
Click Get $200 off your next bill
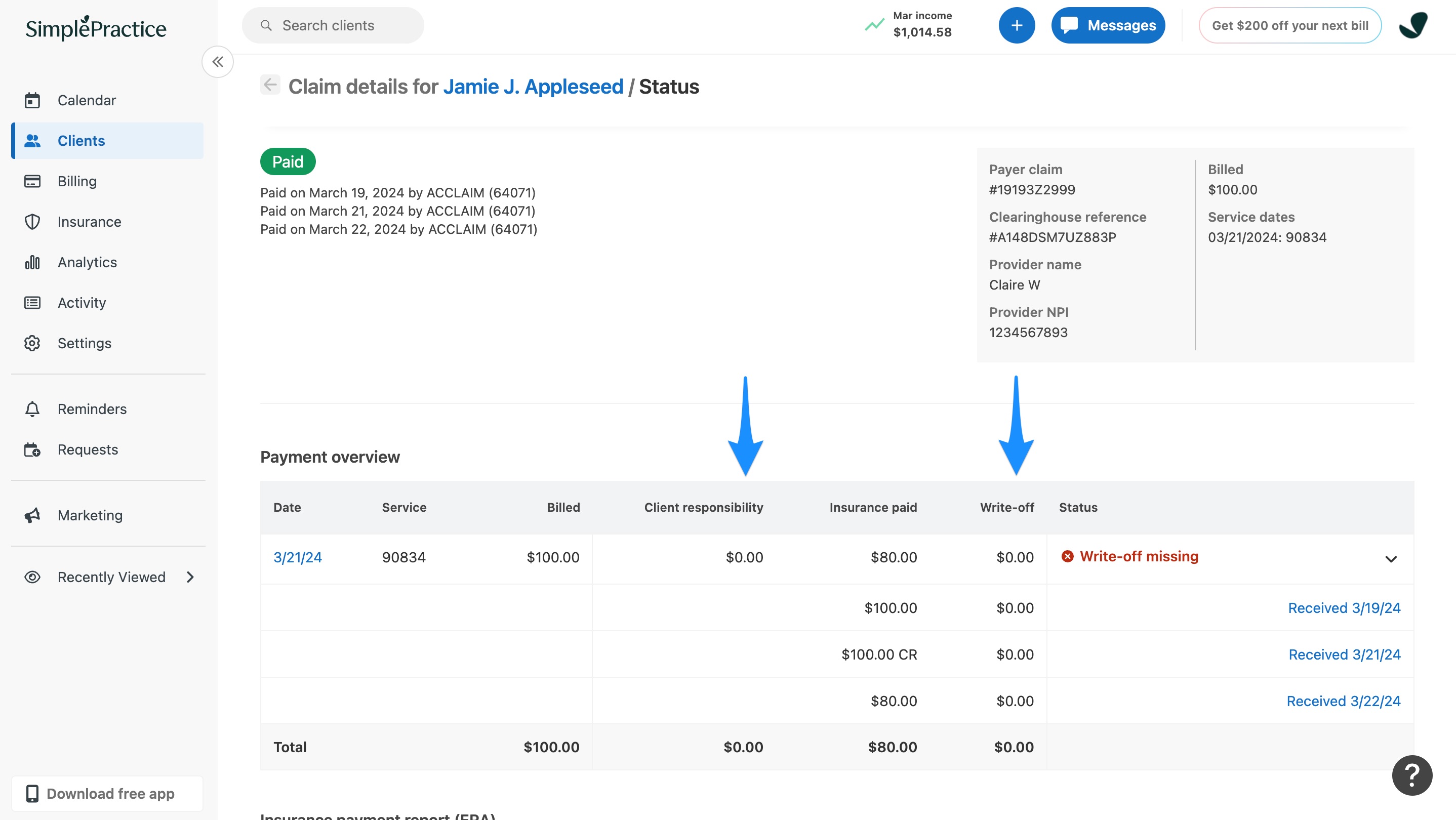point(1290,25)
